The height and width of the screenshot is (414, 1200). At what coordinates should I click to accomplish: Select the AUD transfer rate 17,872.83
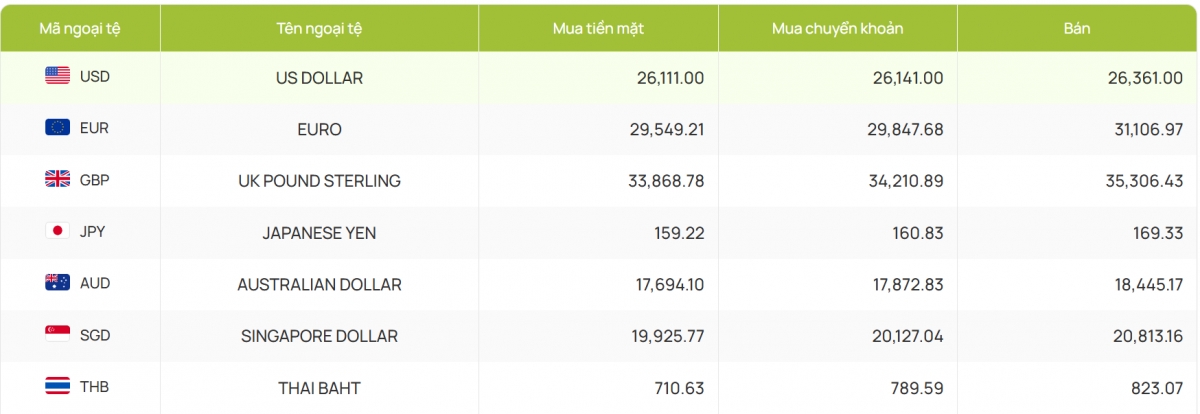tap(906, 285)
